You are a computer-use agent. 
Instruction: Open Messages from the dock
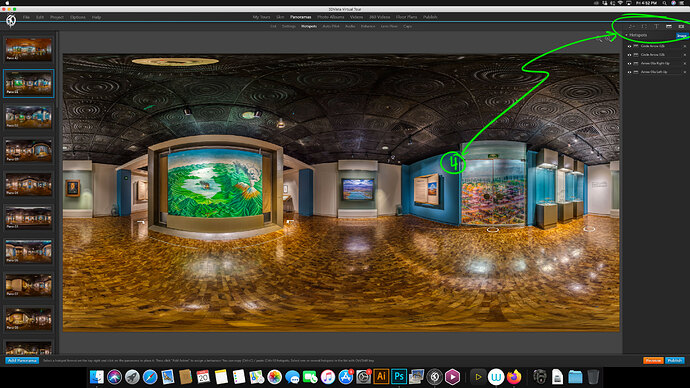[x=292, y=377]
